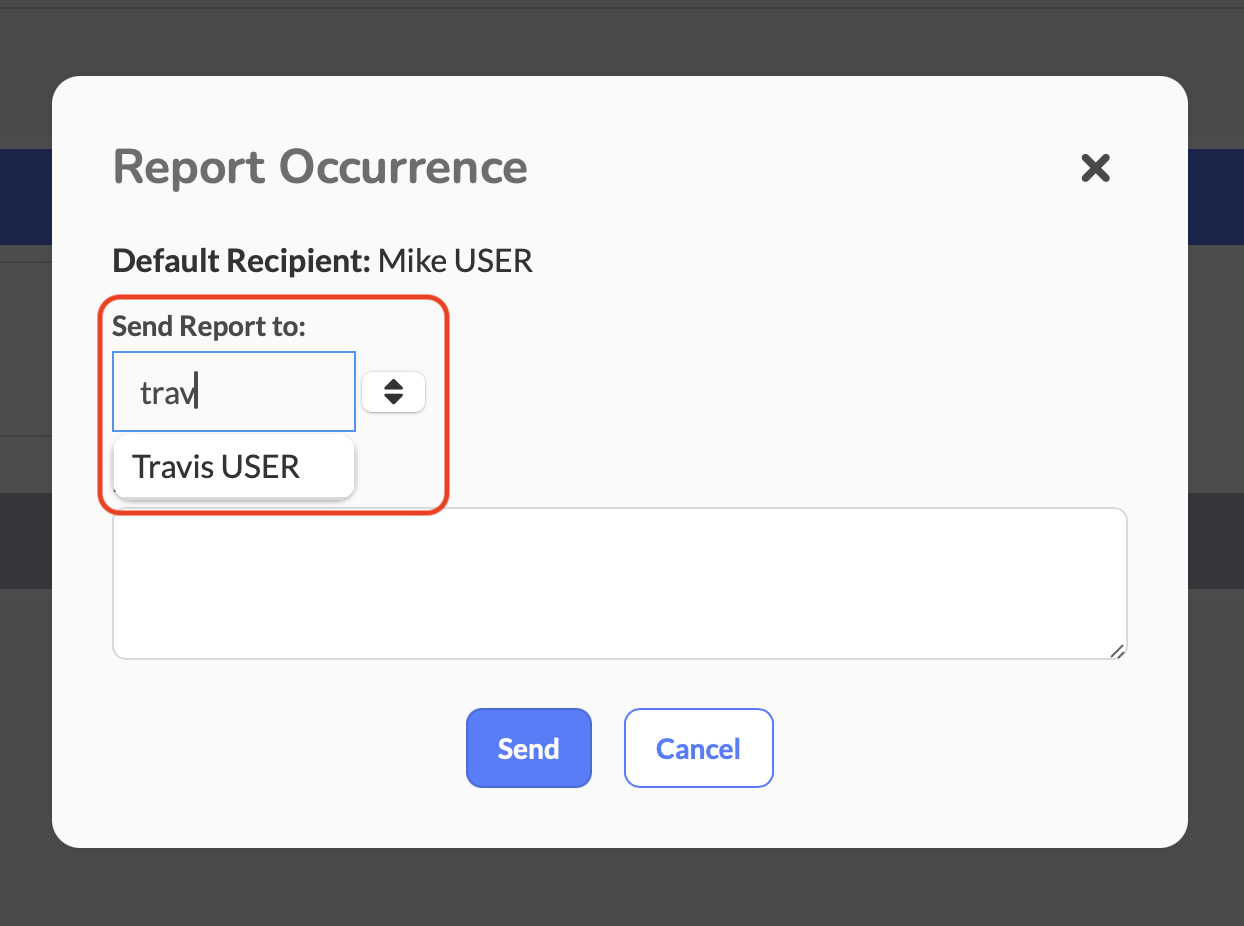Viewport: 1244px width, 926px height.
Task: Click the word USER in the Travis suggestion
Action: coord(260,467)
